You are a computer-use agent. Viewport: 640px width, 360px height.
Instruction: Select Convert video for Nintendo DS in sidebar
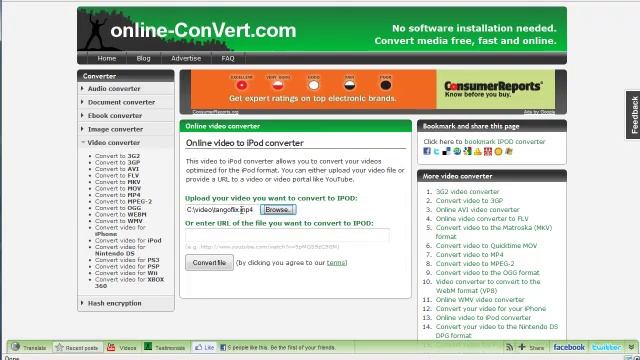coord(120,250)
